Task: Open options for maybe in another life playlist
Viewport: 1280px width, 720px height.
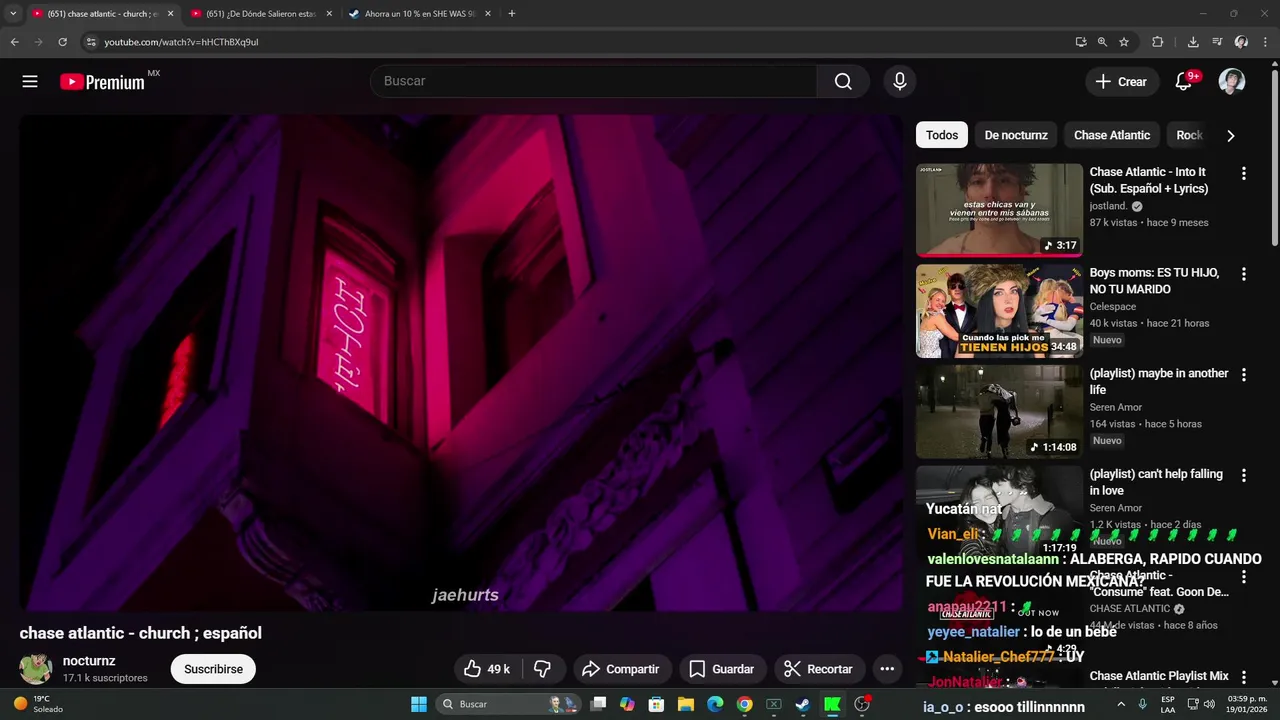Action: point(1244,375)
